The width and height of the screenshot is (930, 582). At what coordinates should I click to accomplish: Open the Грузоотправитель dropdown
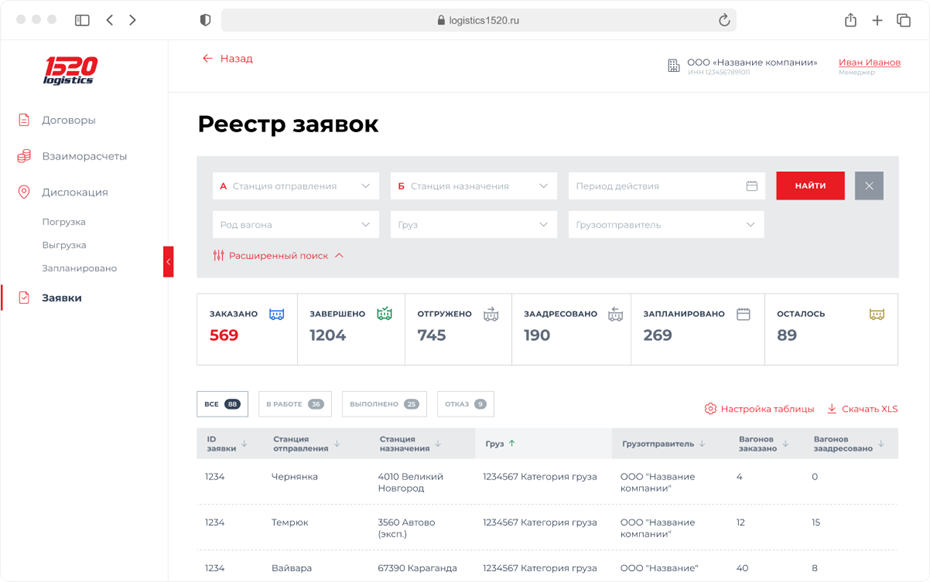point(666,224)
